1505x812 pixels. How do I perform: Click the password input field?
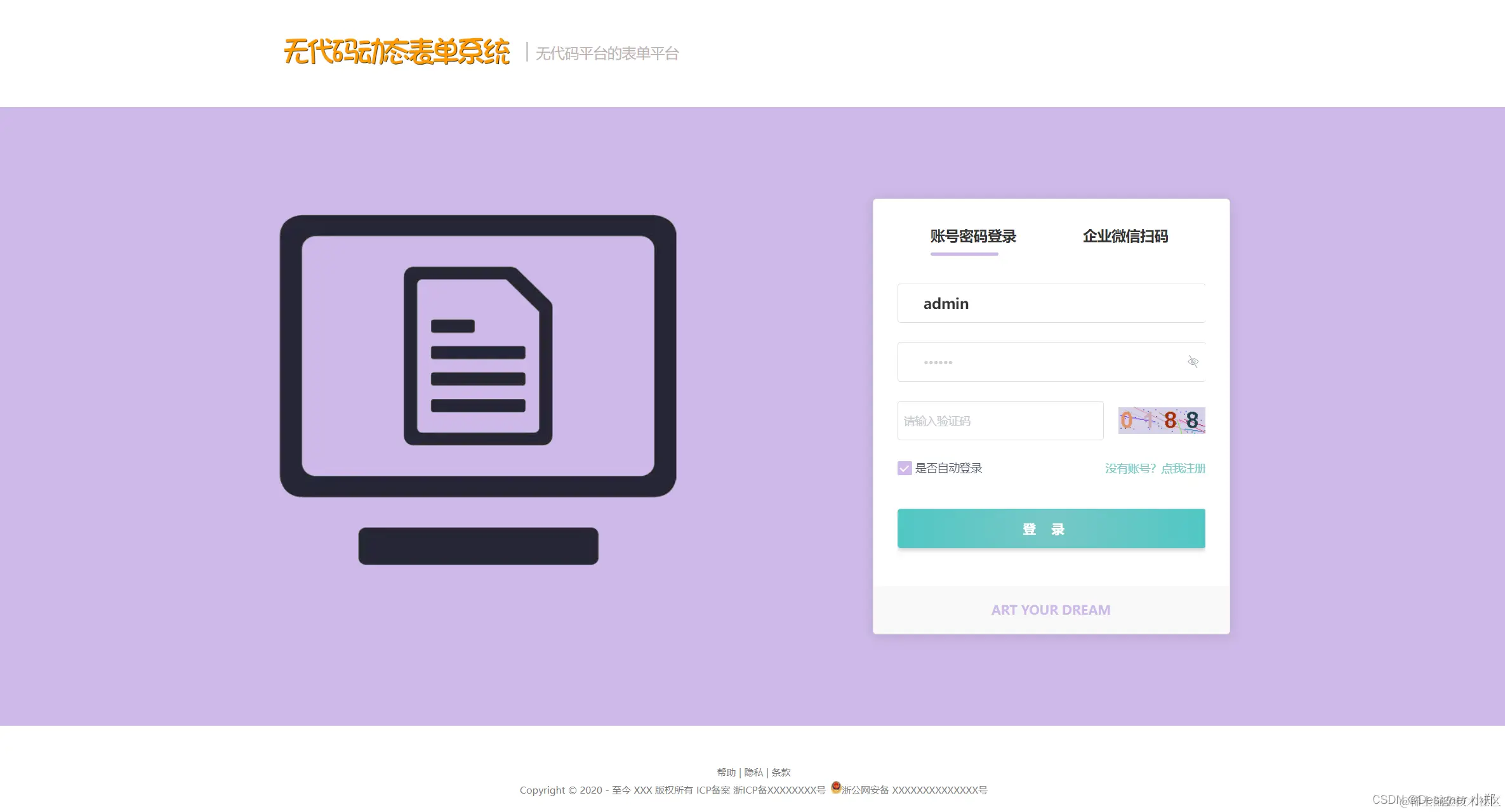(x=1028, y=362)
